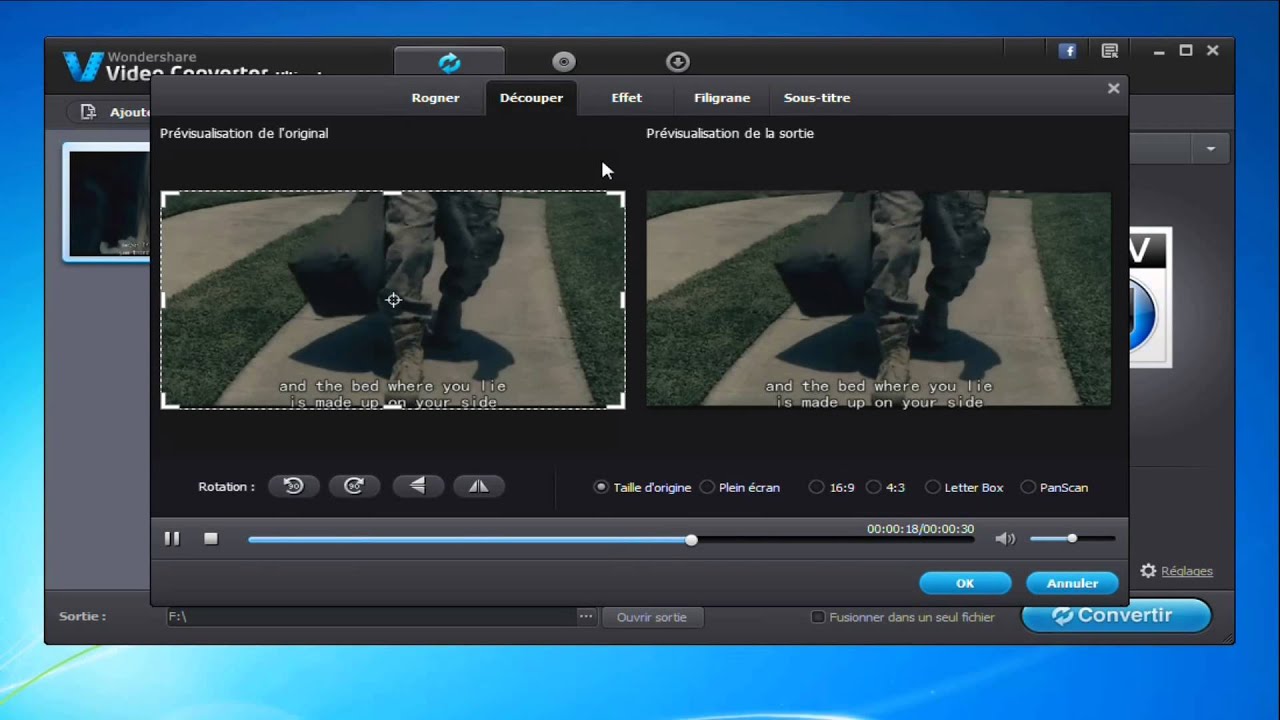This screenshot has height=720, width=1280.
Task: Select Taille d'origine radio option
Action: [601, 487]
